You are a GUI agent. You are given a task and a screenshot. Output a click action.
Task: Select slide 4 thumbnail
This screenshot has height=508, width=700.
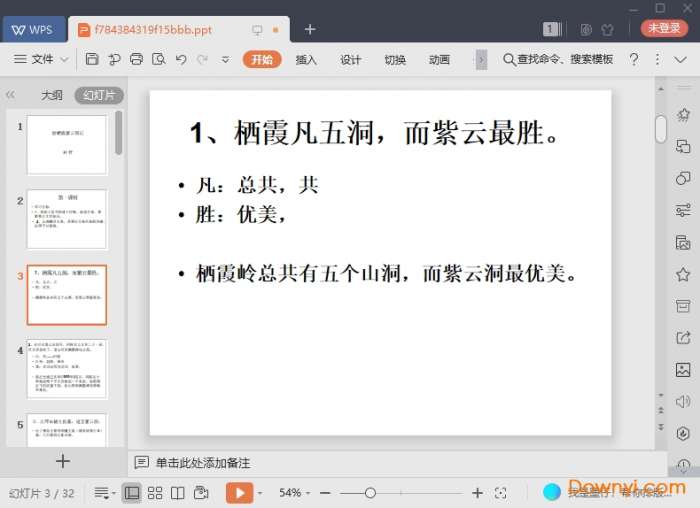pyautogui.click(x=67, y=368)
